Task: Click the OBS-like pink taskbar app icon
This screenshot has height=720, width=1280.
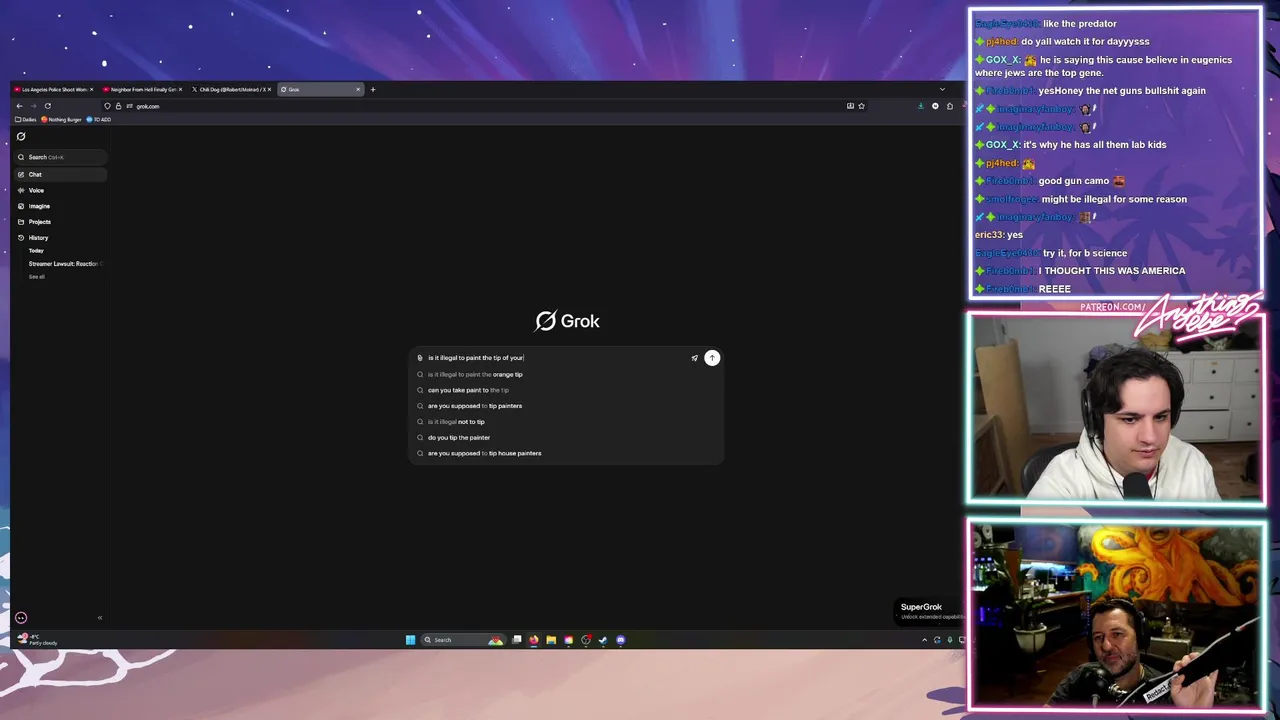Action: tap(569, 640)
